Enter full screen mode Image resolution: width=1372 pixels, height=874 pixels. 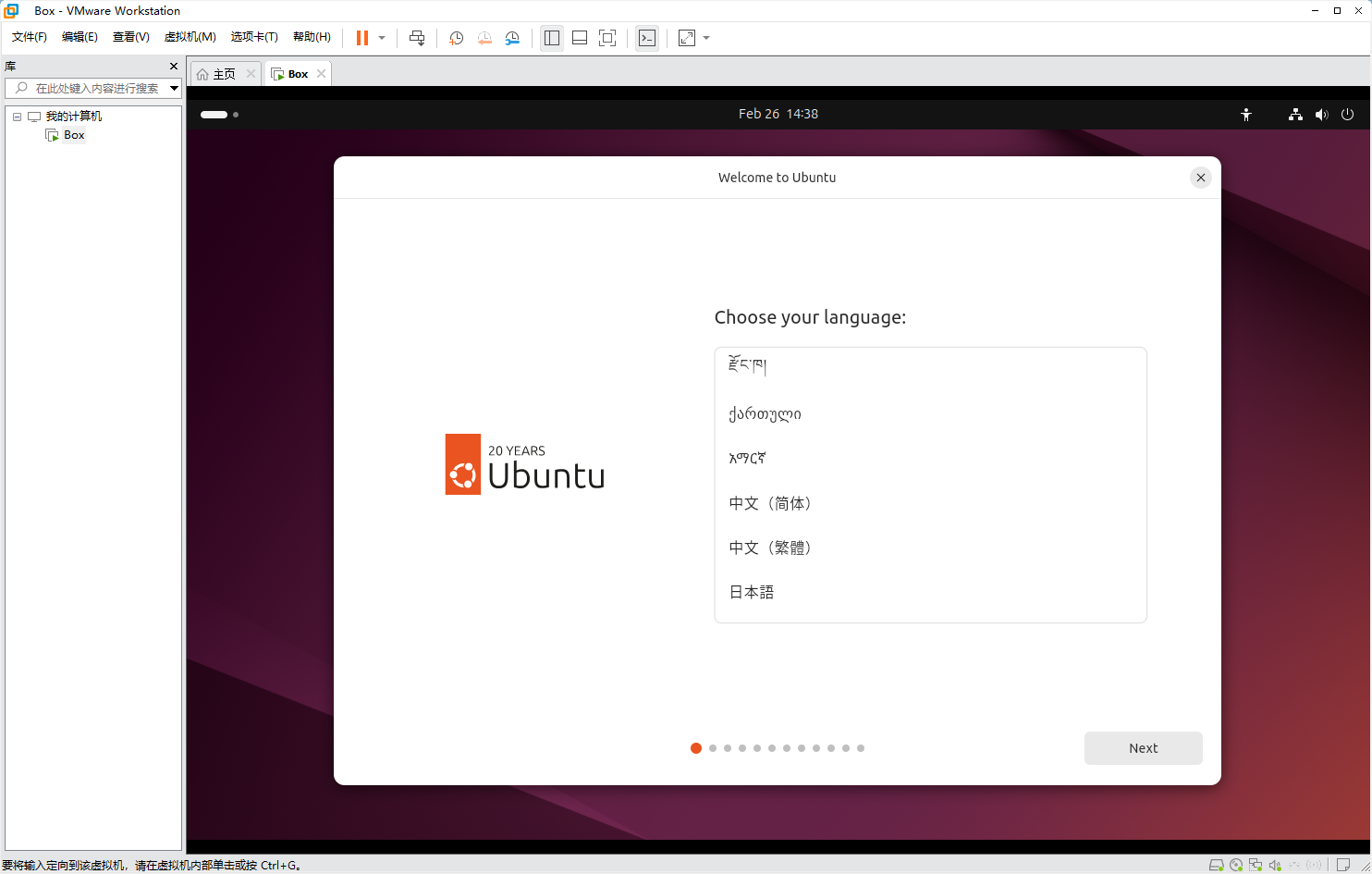(x=607, y=38)
